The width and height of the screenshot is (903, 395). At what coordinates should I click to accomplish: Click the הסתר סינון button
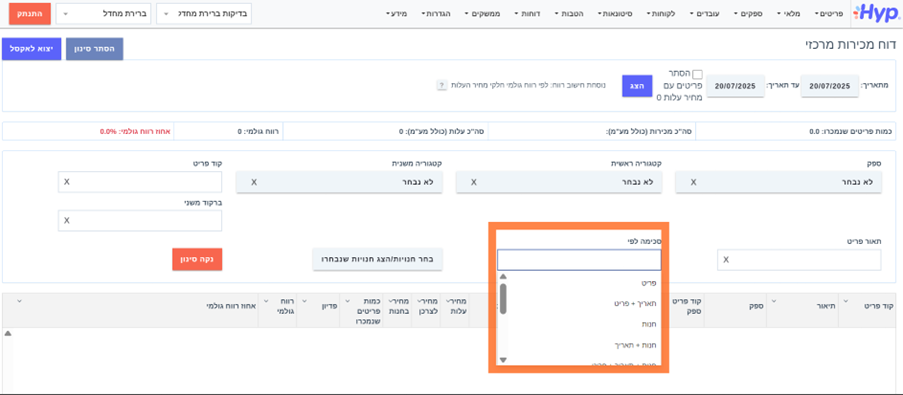point(94,49)
